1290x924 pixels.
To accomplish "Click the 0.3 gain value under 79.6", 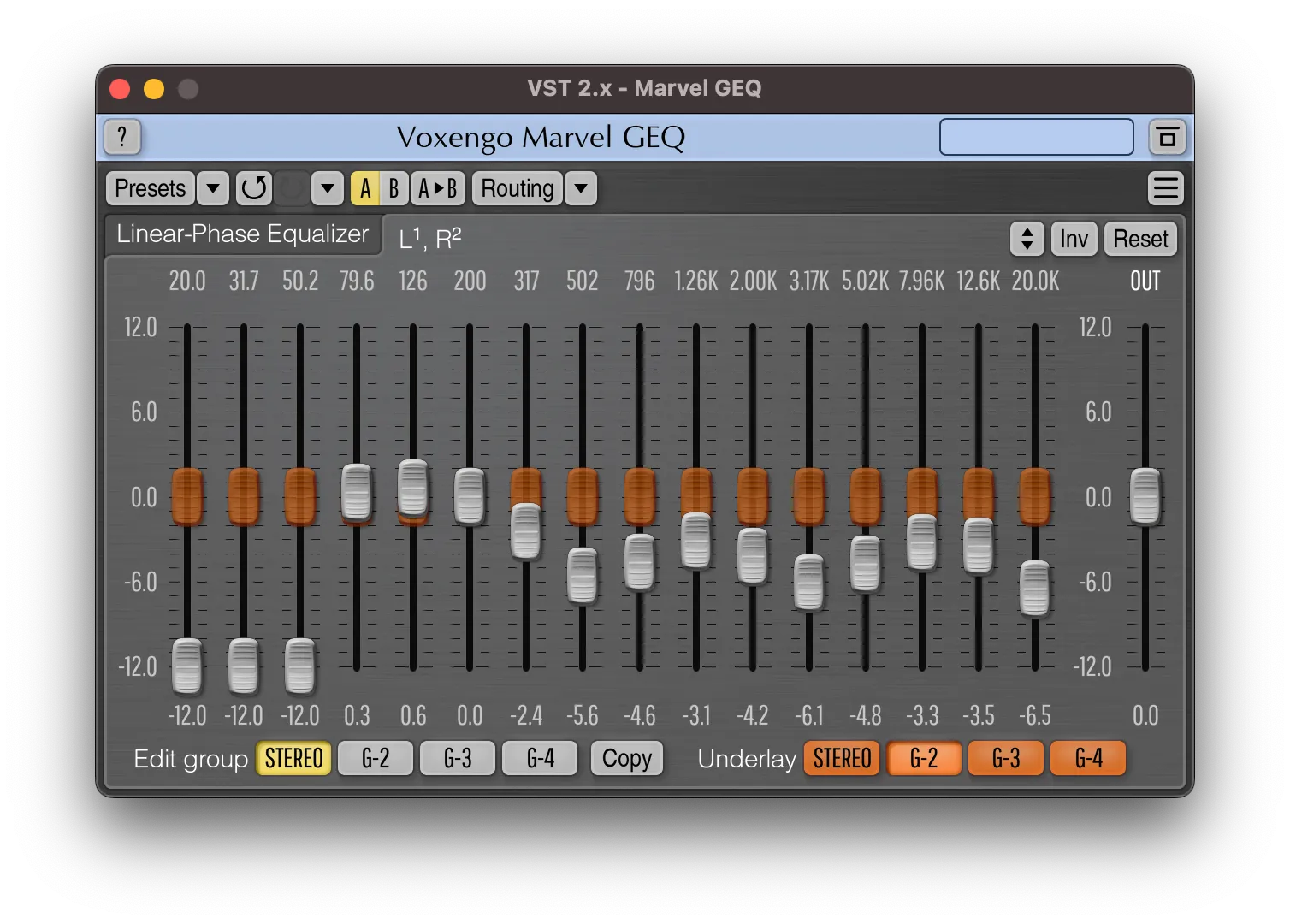I will click(x=357, y=715).
